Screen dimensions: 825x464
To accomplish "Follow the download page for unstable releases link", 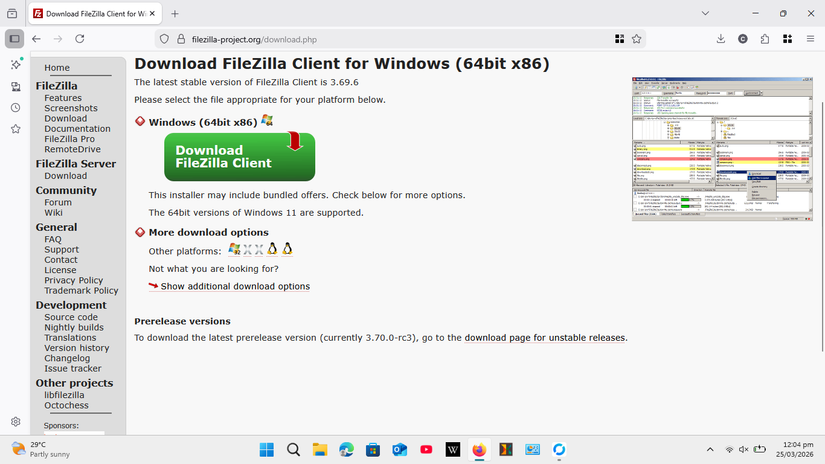I will point(545,338).
